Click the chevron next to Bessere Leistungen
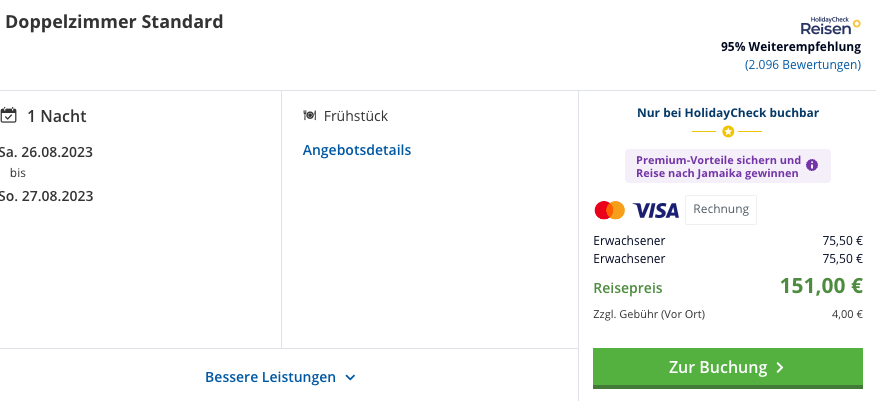This screenshot has height=401, width=876. click(350, 378)
